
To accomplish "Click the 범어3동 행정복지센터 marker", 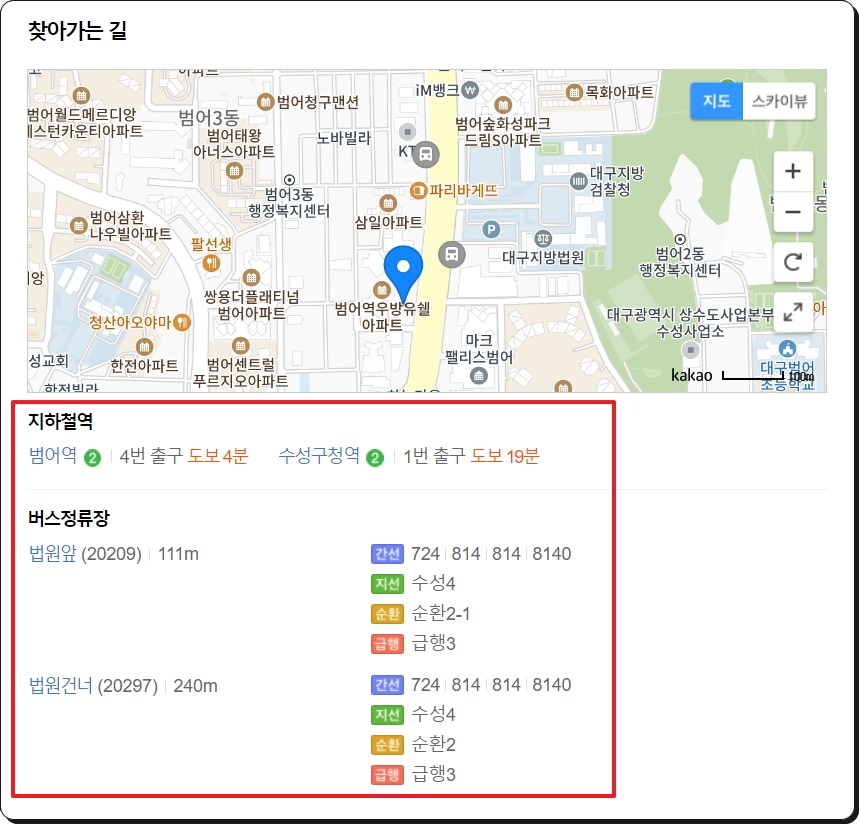I will pos(289,180).
